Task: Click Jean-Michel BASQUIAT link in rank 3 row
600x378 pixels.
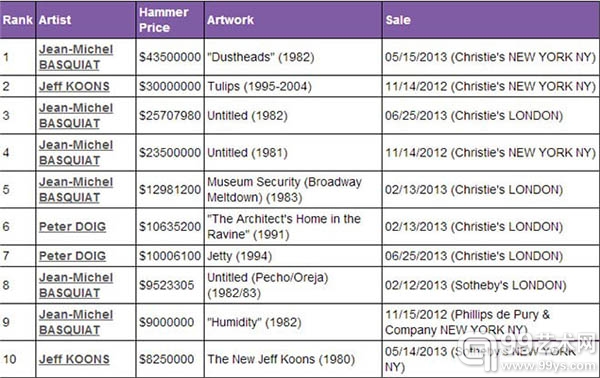Action: 76,116
